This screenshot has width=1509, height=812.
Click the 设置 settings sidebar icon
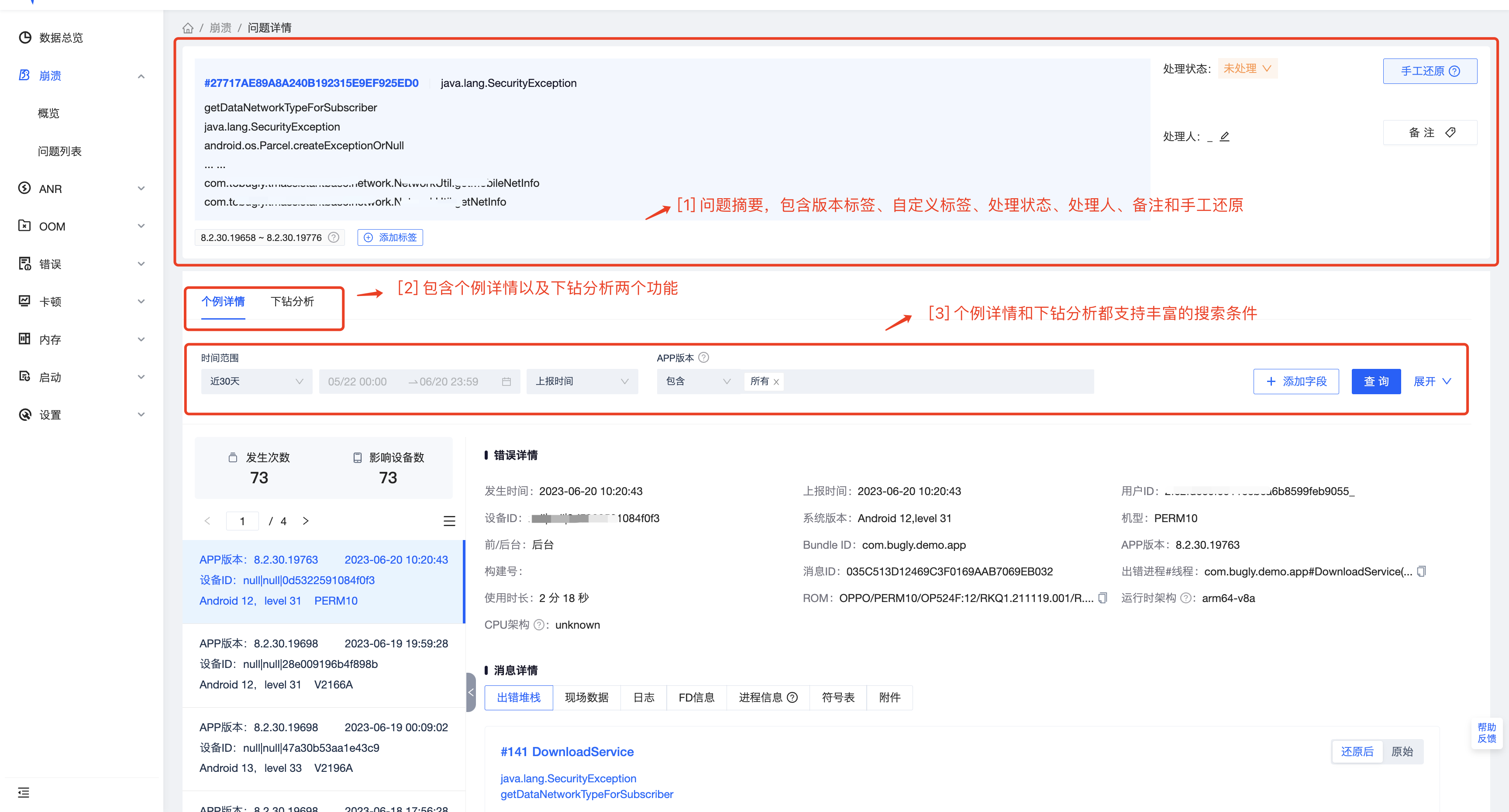point(24,414)
